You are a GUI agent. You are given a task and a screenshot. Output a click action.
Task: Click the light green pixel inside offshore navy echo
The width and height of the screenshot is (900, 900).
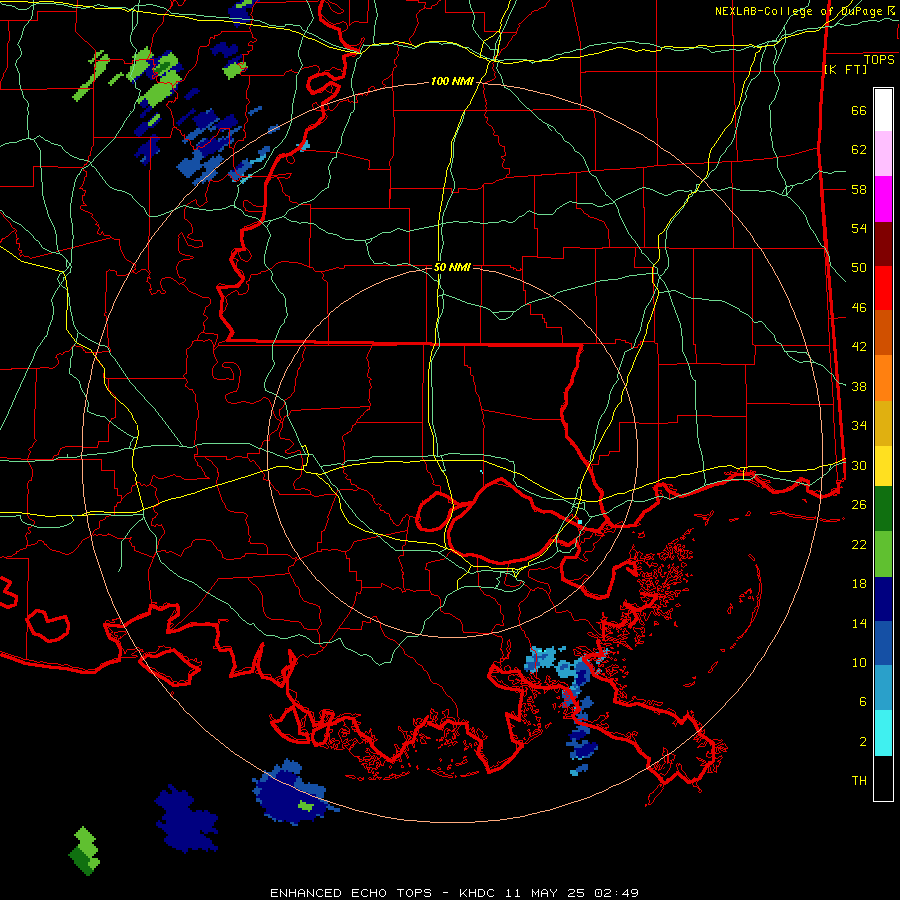pyautogui.click(x=306, y=806)
